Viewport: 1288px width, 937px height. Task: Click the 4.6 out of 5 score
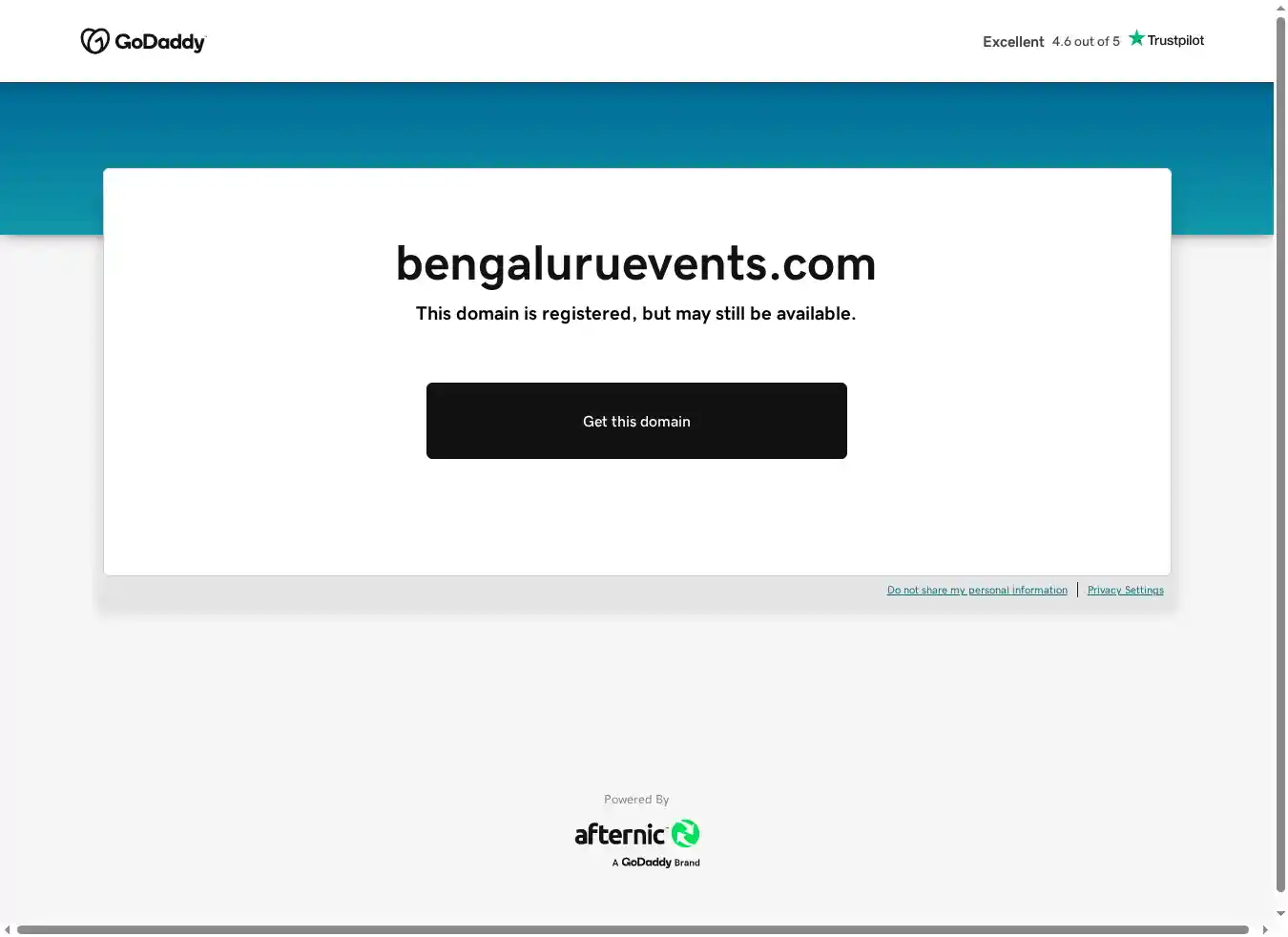[1086, 42]
